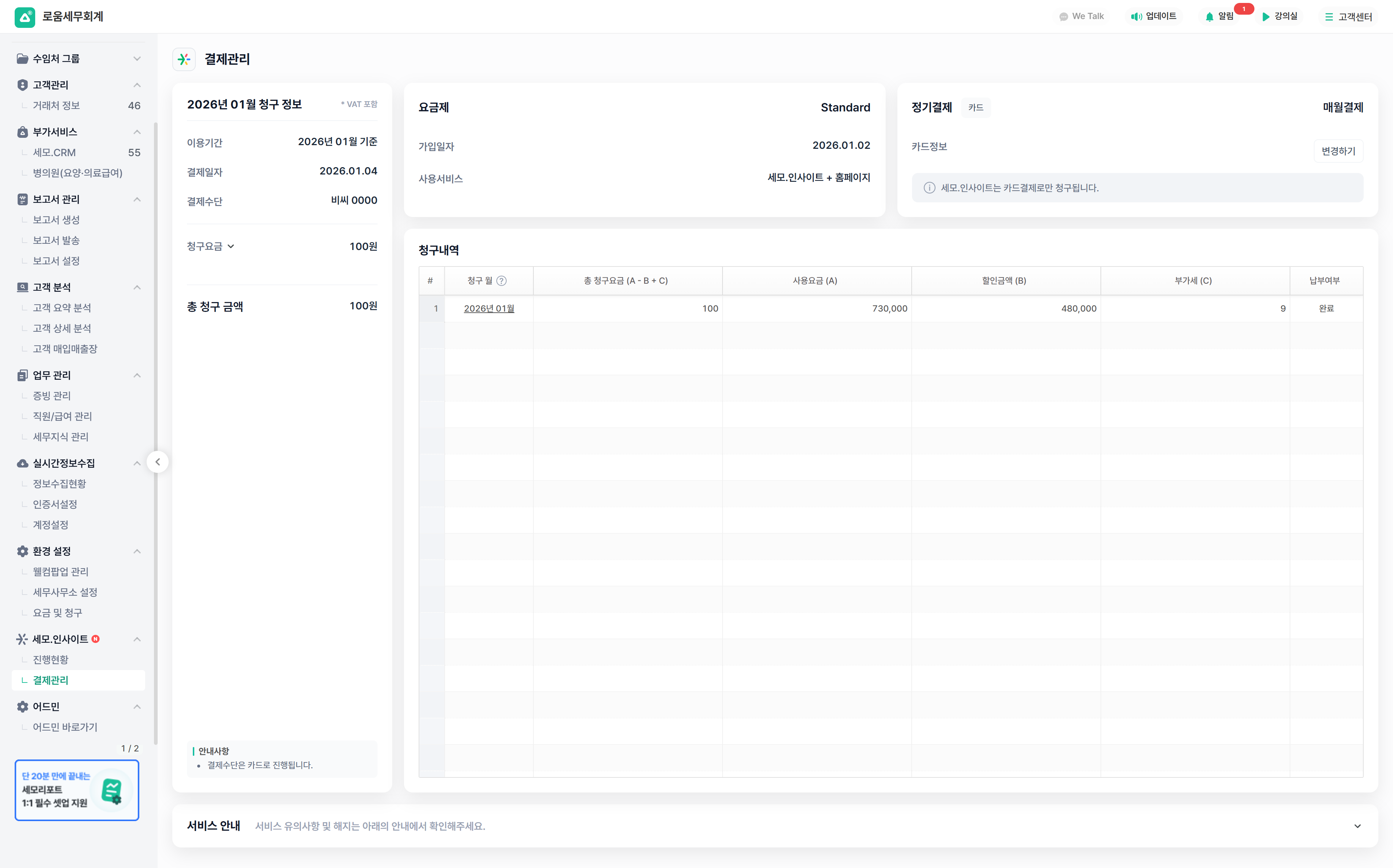1393x868 pixels.
Task: Open 알림 bell notifications
Action: click(x=1209, y=16)
